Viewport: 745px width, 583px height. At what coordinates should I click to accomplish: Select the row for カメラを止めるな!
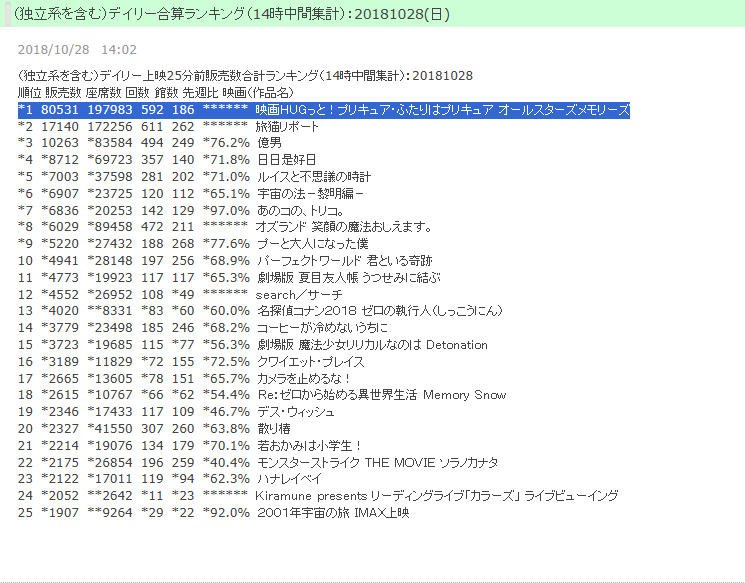[x=184, y=379]
